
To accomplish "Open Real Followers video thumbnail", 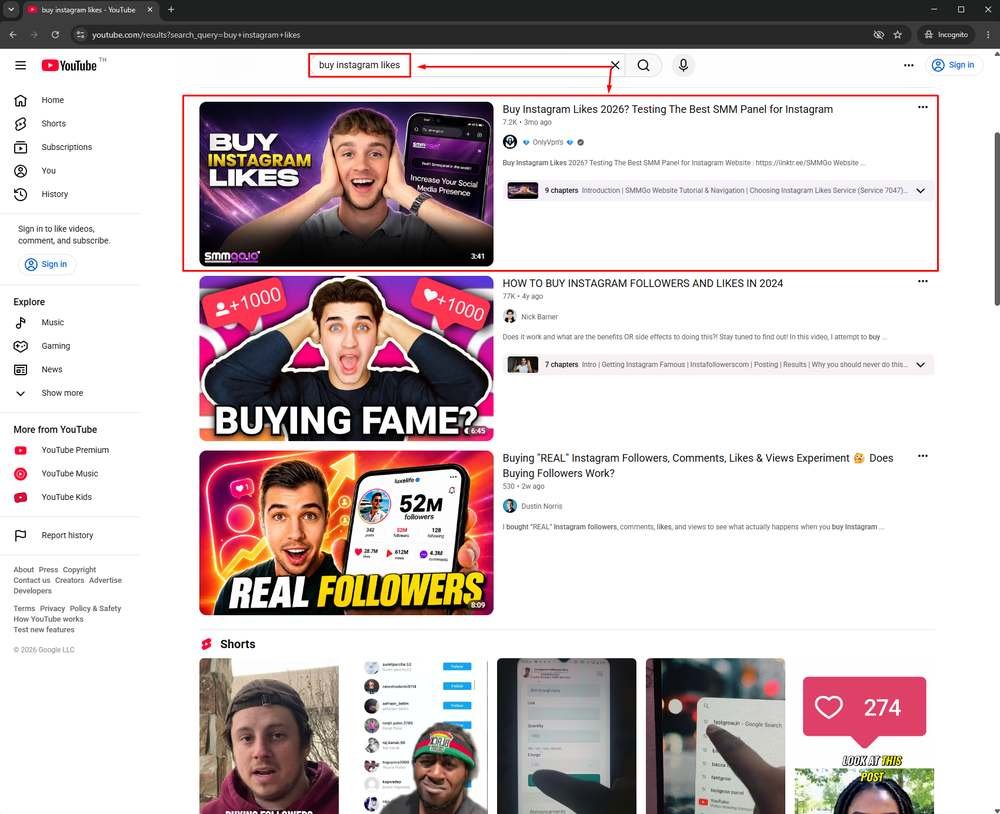I will 346,533.
